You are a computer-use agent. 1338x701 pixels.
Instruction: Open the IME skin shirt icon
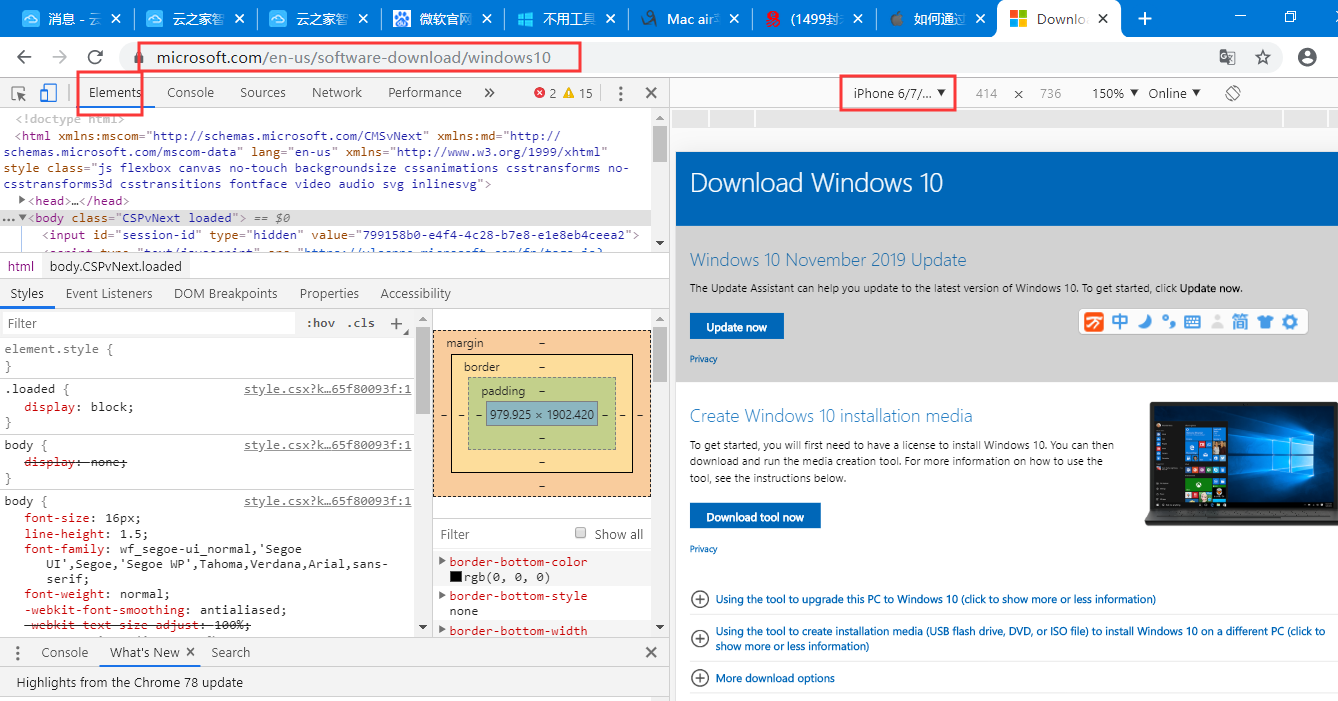(1265, 322)
